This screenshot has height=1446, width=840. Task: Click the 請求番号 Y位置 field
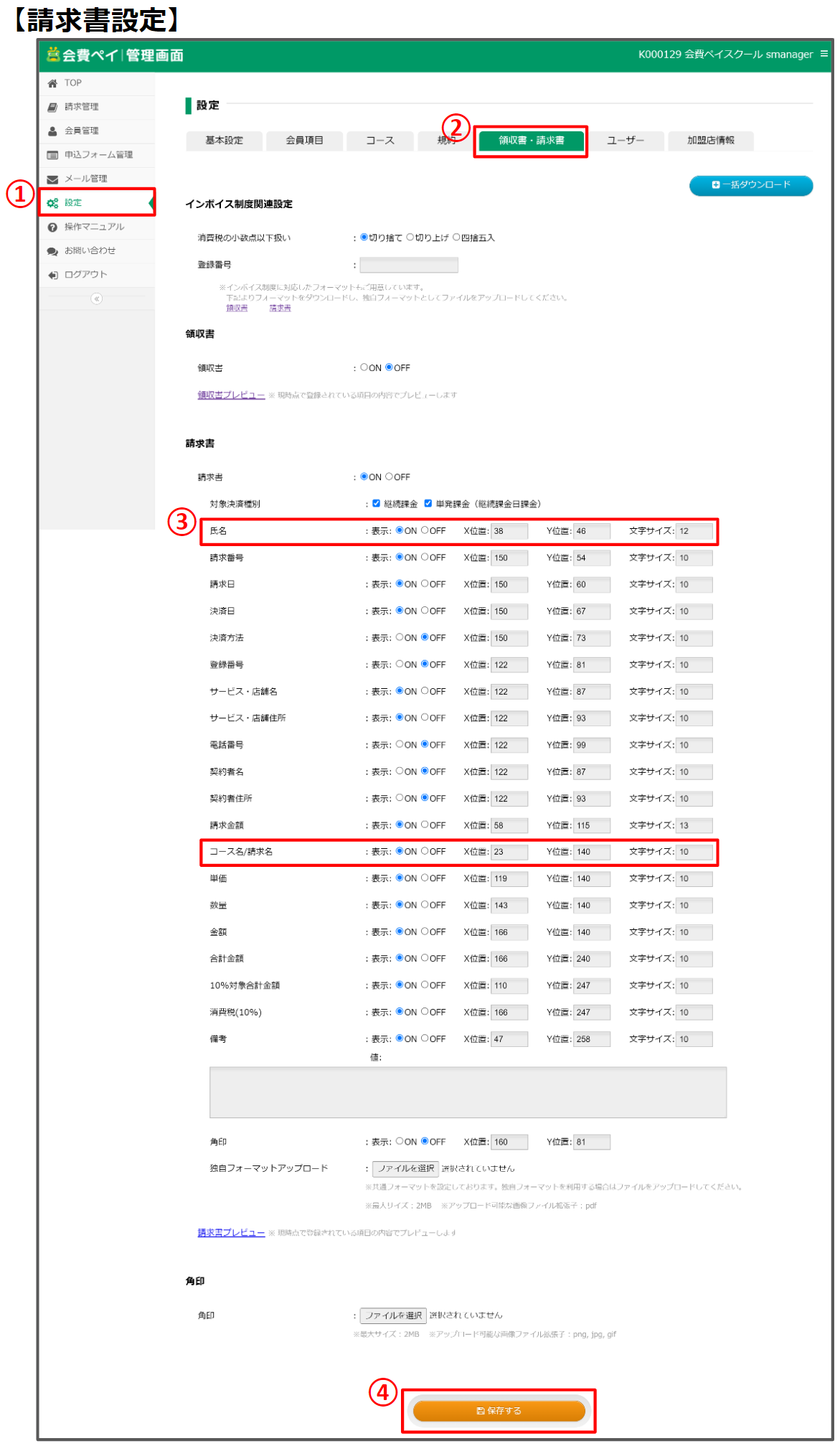pyautogui.click(x=592, y=558)
